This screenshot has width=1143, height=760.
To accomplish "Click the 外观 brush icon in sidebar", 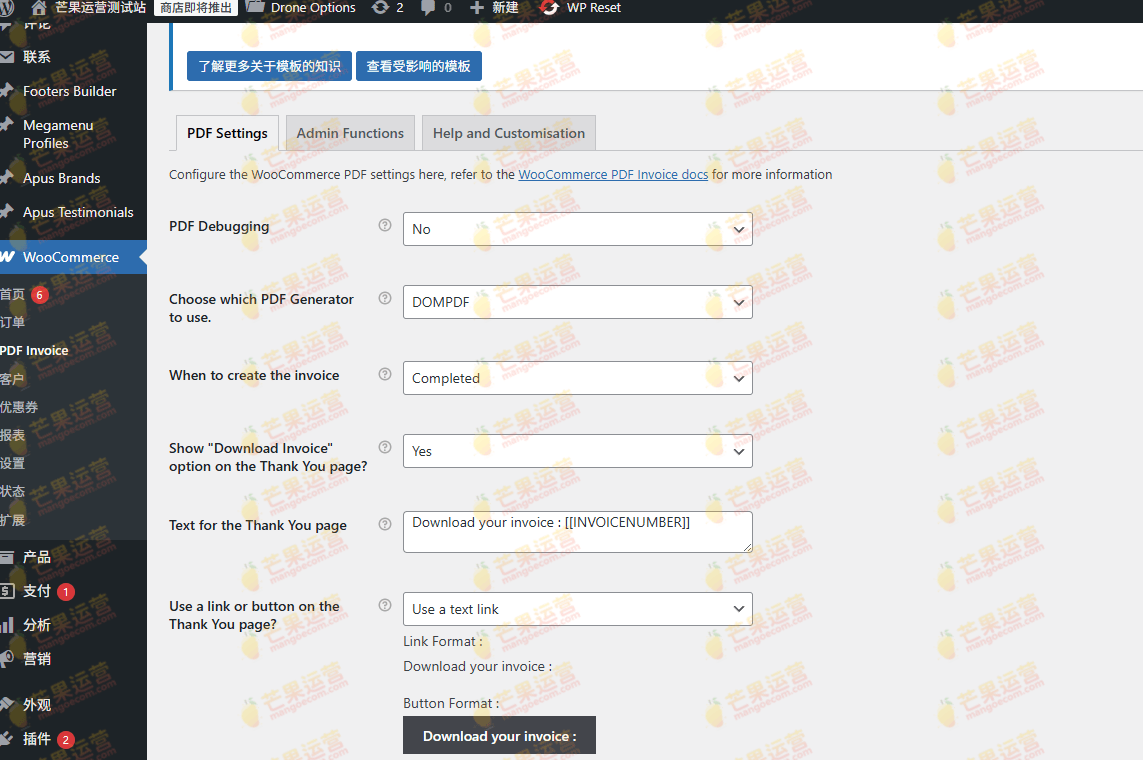I will pos(7,705).
